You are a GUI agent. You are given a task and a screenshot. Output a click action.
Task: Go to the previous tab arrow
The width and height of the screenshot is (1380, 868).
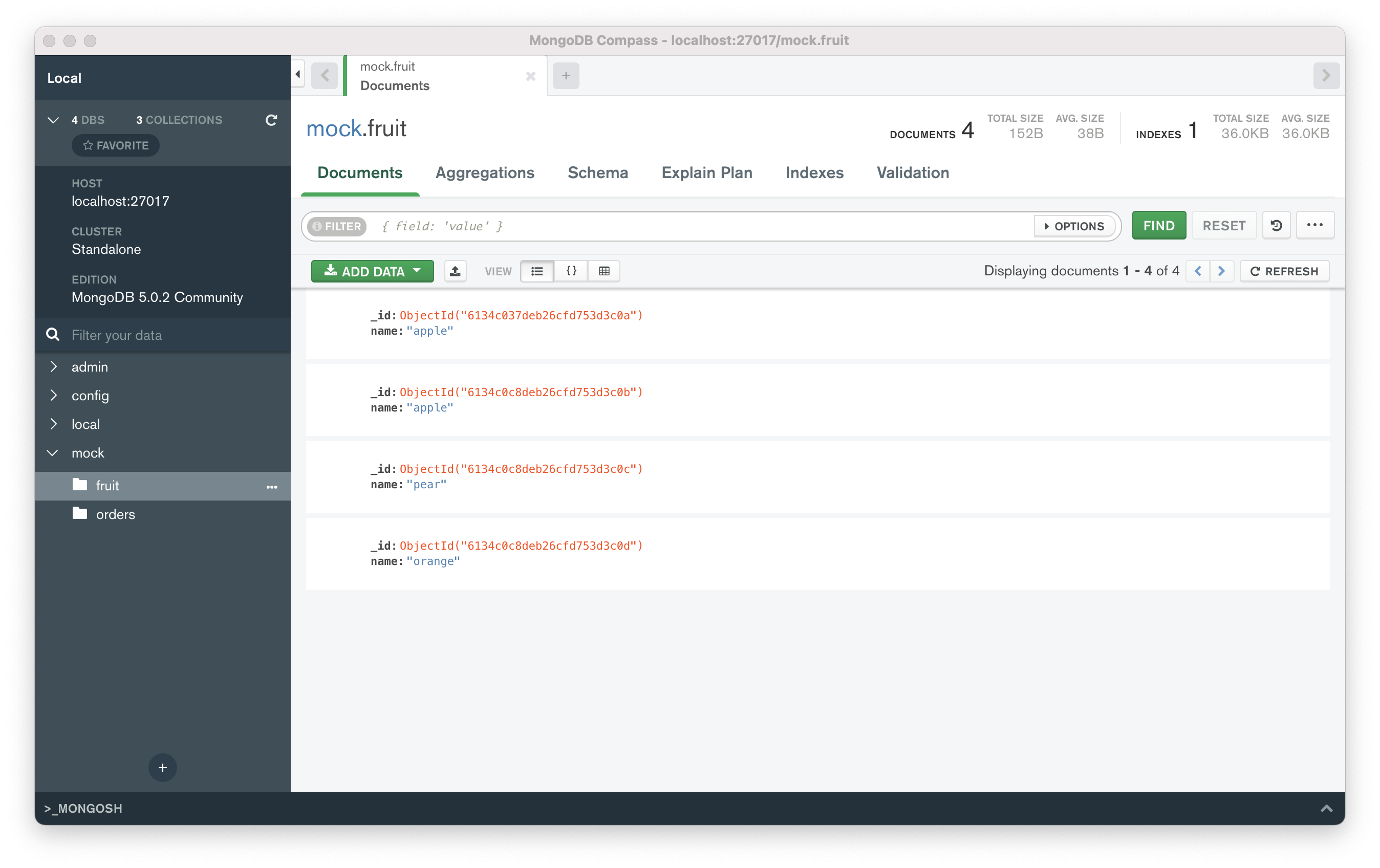coord(325,75)
